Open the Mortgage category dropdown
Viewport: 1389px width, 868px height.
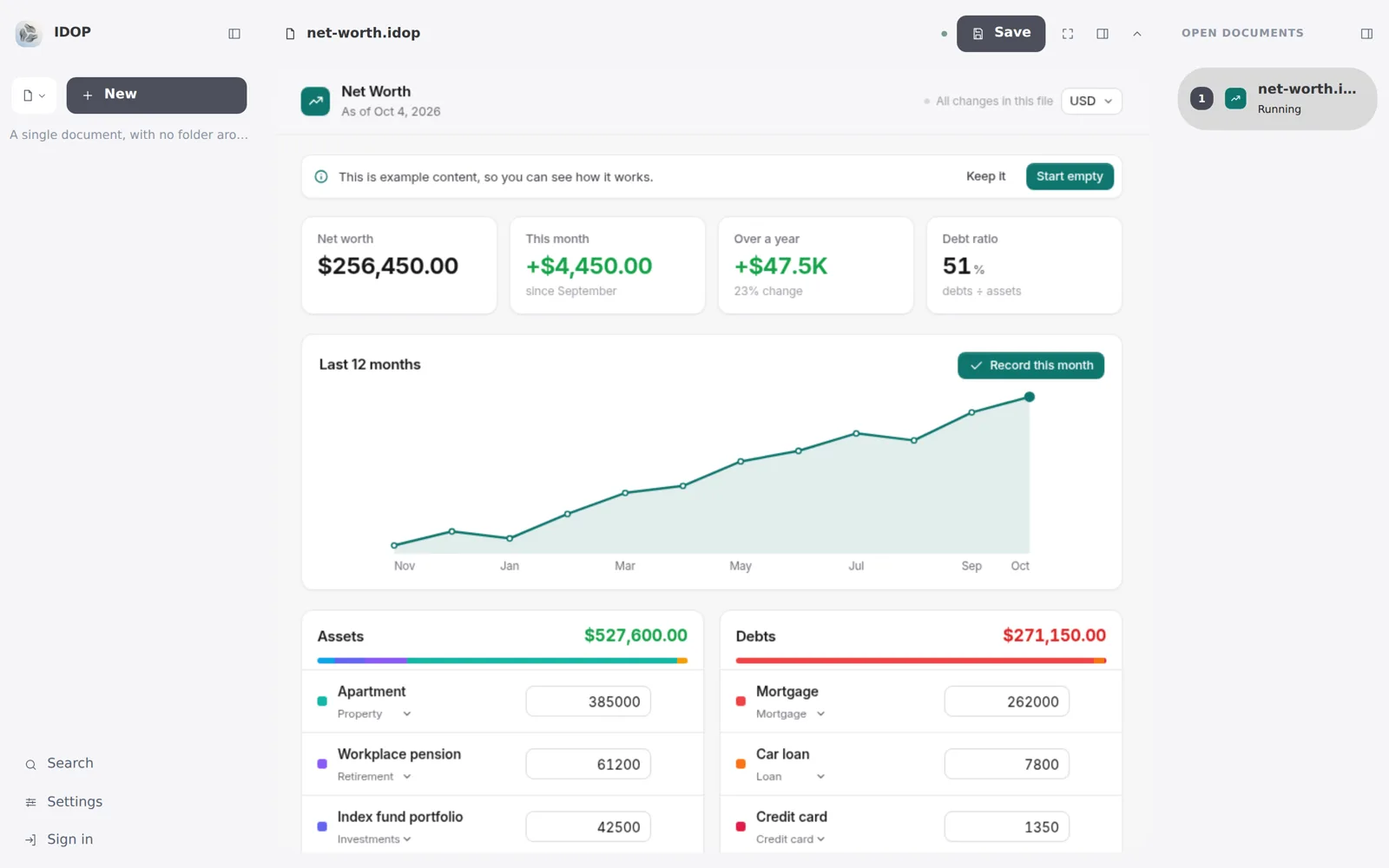791,714
